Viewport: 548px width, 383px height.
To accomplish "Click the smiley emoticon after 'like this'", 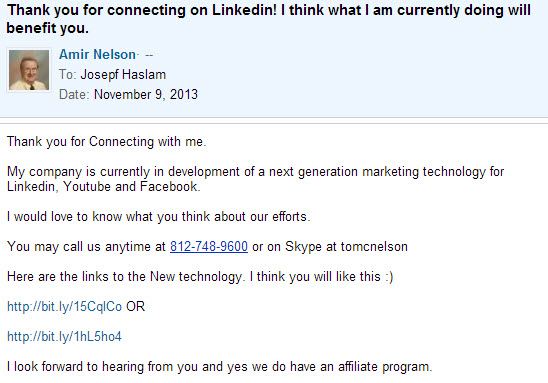I will (x=389, y=277).
